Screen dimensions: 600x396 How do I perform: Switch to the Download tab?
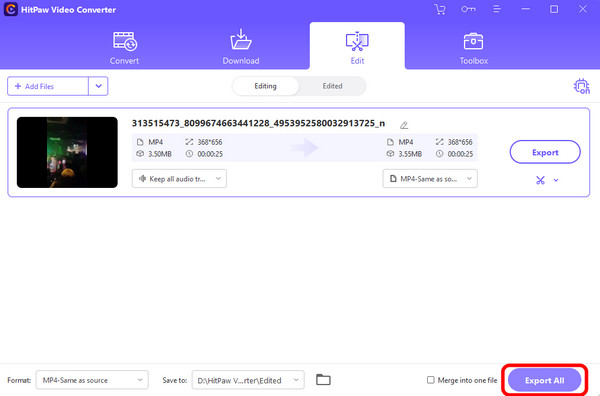pyautogui.click(x=241, y=48)
